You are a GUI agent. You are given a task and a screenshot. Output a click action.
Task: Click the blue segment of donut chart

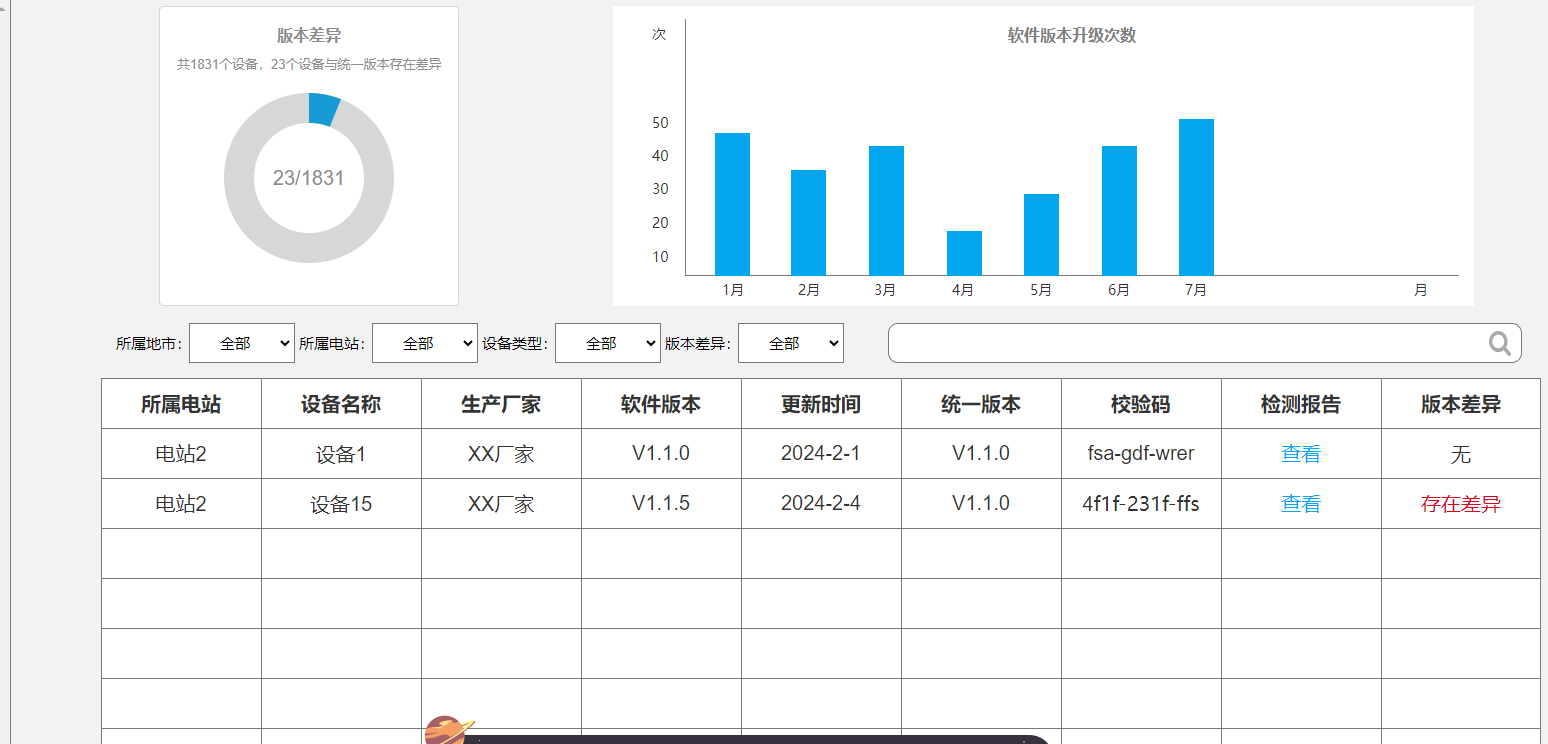[x=323, y=109]
